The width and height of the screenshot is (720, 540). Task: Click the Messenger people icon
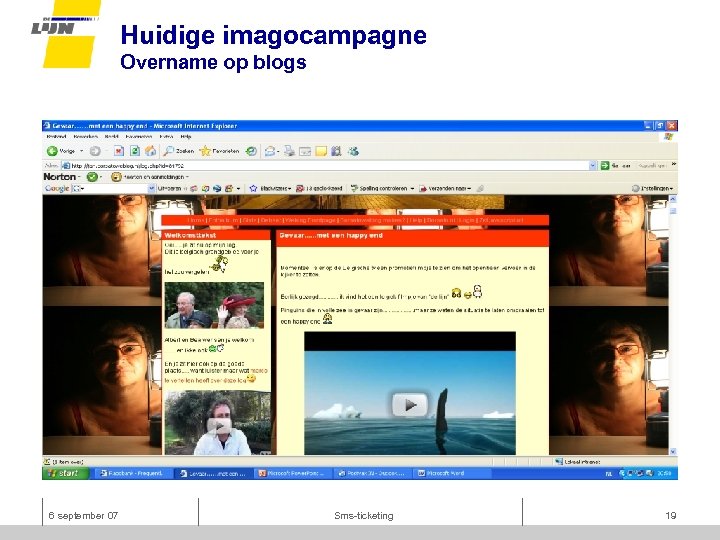[x=353, y=151]
